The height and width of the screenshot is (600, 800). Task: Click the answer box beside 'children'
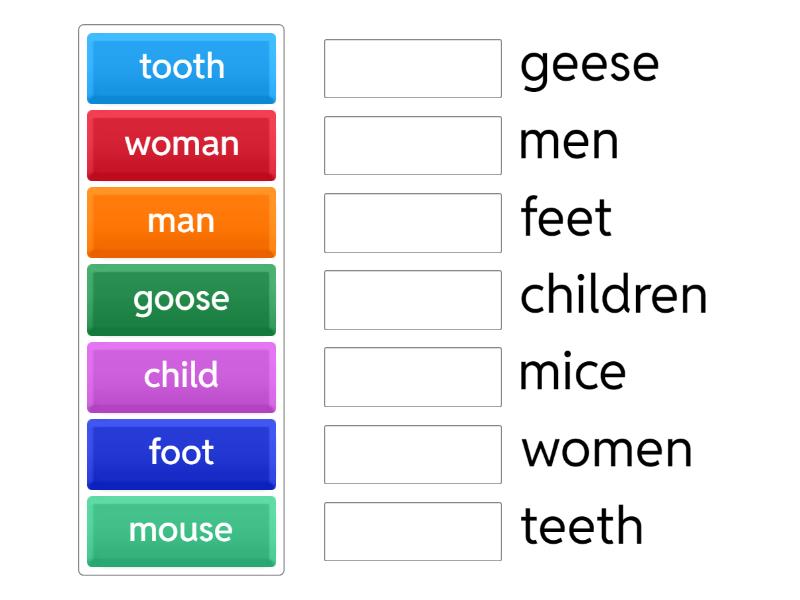click(412, 300)
